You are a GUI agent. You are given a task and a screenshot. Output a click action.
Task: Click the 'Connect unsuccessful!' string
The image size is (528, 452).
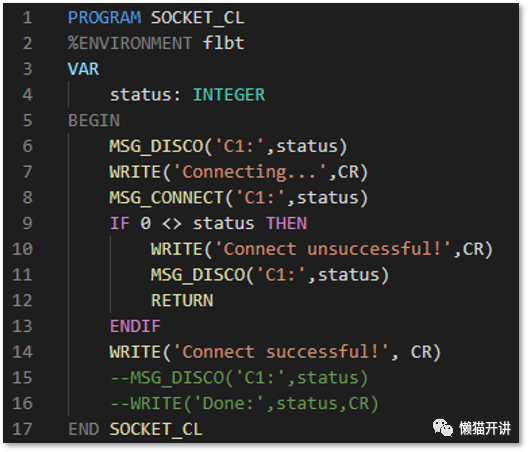coord(333,249)
